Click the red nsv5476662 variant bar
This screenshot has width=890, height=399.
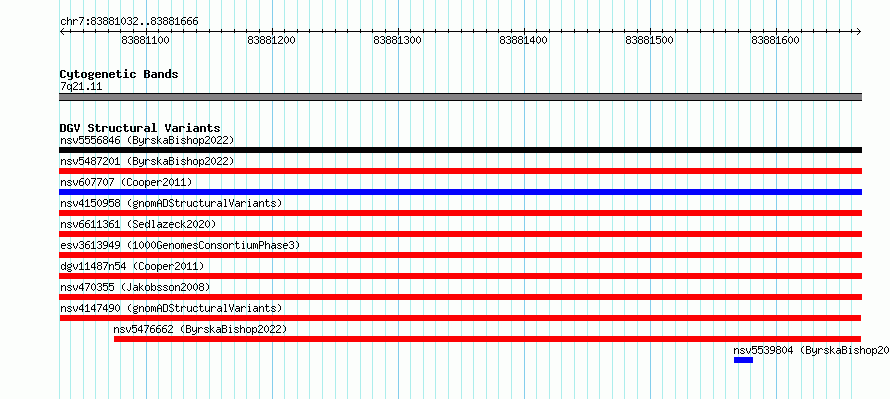click(488, 339)
